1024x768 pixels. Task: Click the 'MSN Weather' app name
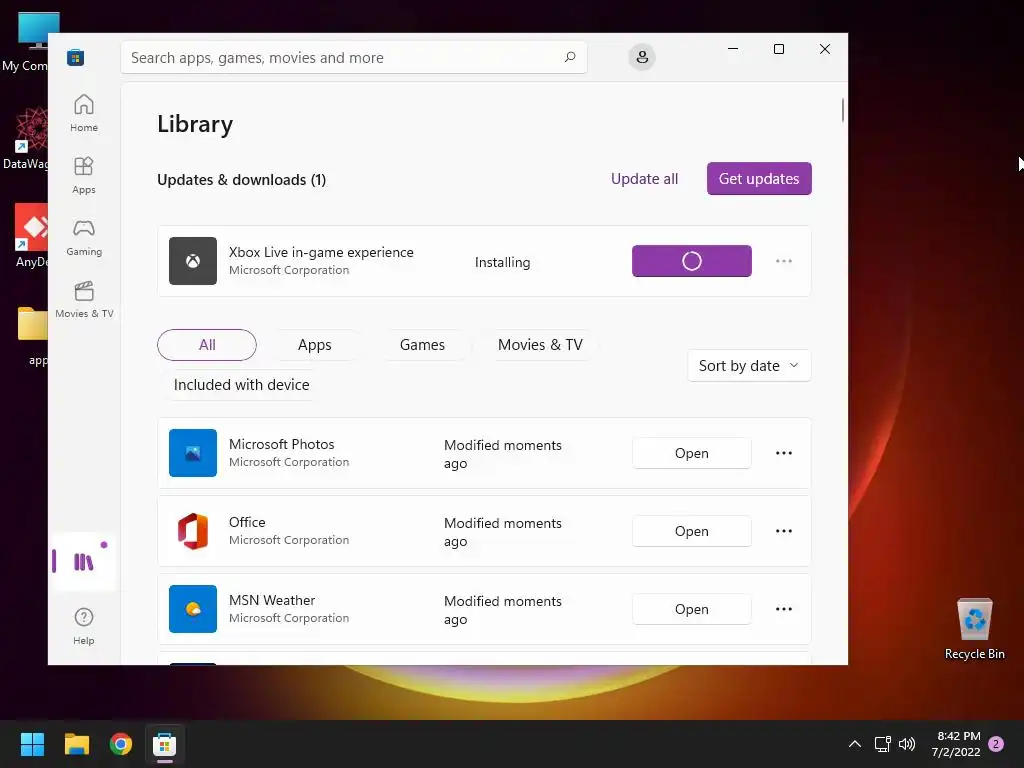(272, 600)
